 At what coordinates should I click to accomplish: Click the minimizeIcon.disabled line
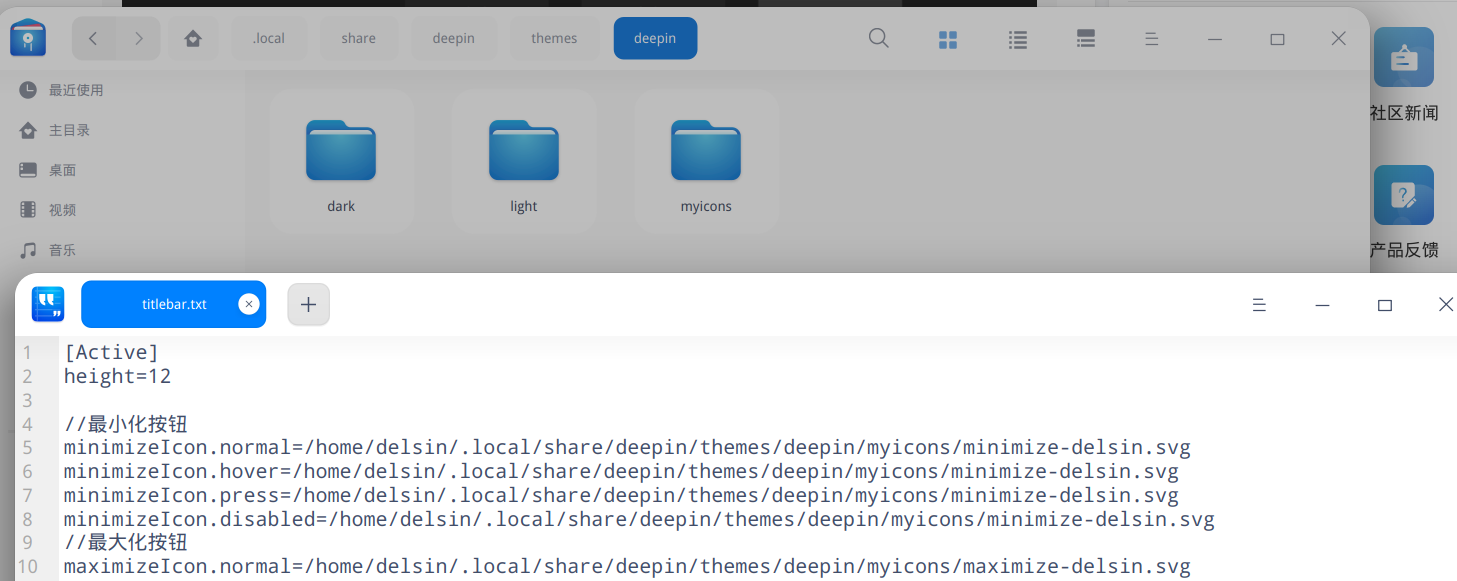pyautogui.click(x=639, y=520)
